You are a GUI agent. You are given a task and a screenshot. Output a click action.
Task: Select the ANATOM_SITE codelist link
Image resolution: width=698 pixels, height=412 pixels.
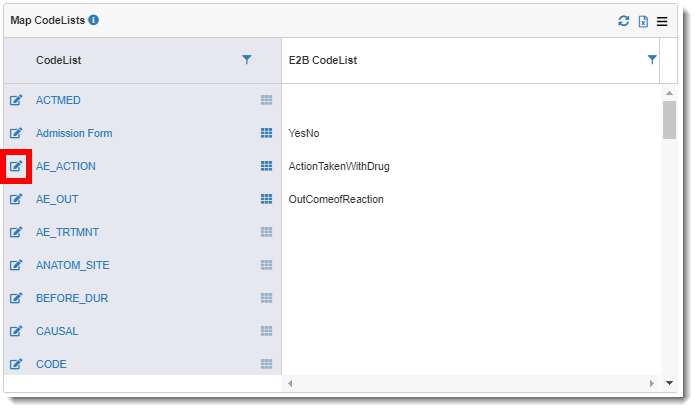click(x=73, y=265)
